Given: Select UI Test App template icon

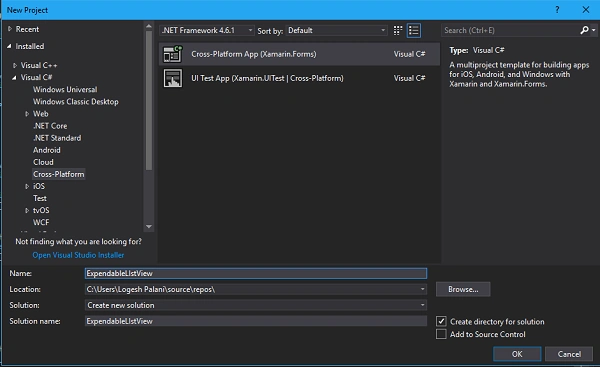Looking at the screenshot, I should tap(173, 78).
